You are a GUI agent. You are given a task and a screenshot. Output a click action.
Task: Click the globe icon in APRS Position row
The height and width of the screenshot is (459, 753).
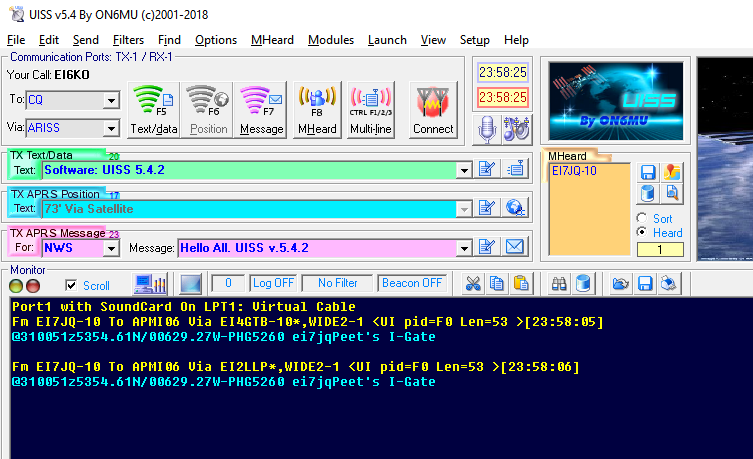point(515,207)
